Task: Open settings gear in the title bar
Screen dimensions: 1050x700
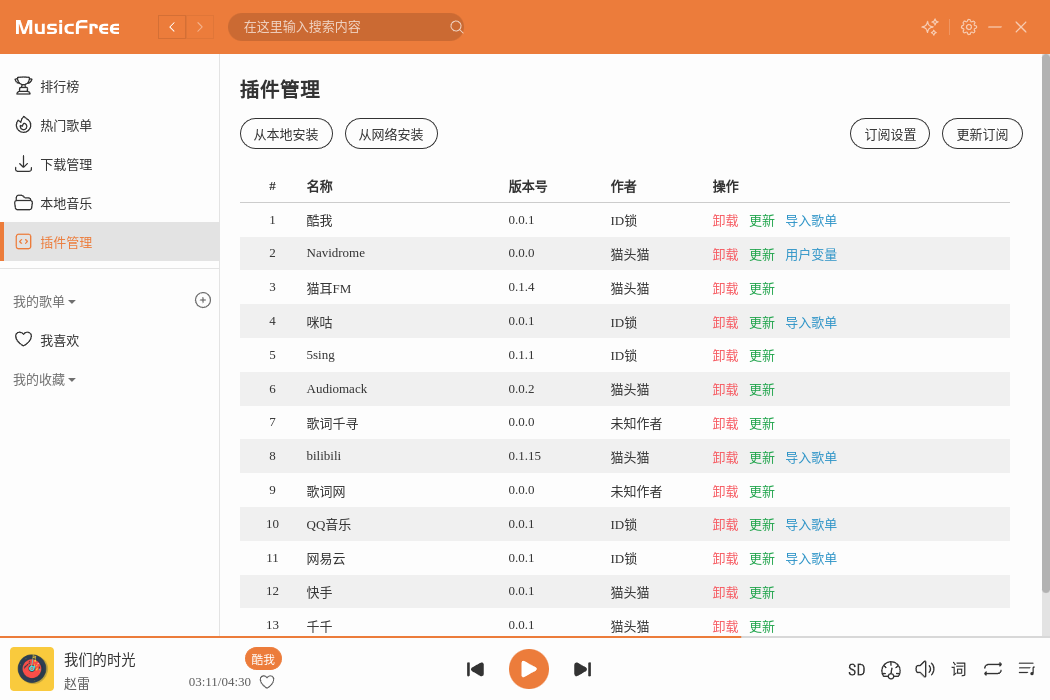Action: click(x=968, y=27)
